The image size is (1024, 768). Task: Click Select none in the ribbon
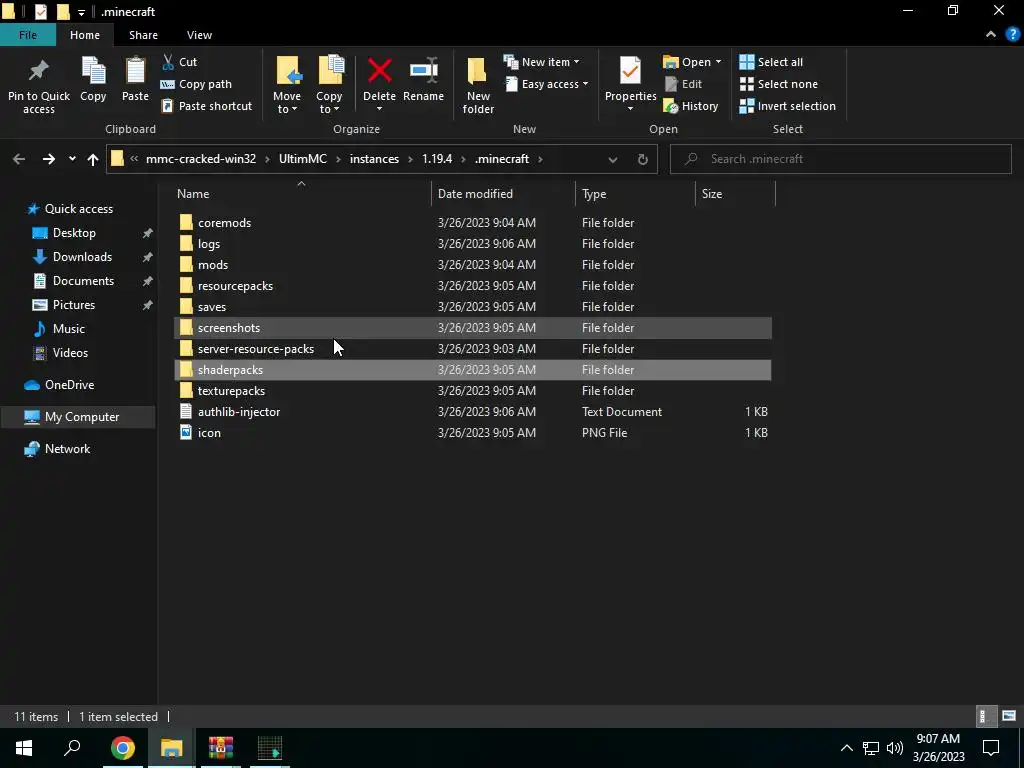(x=778, y=84)
